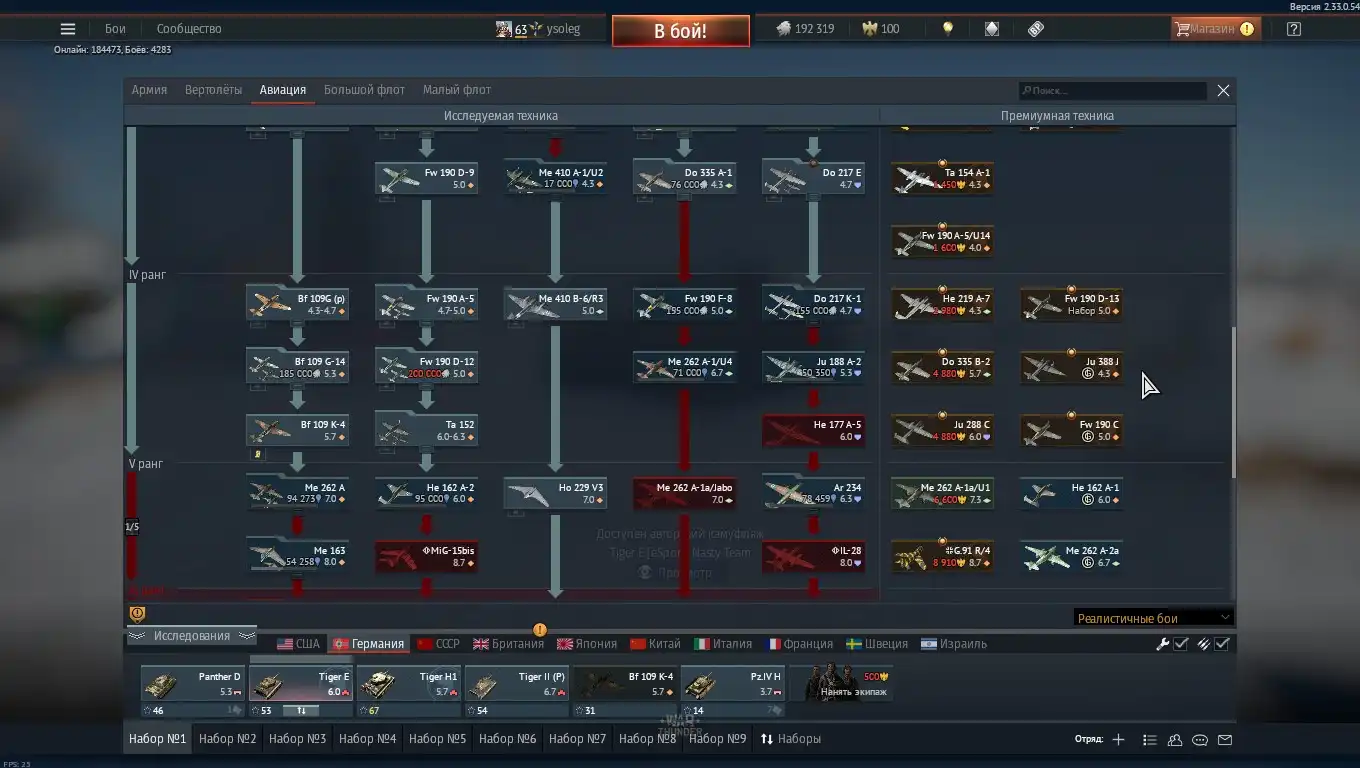Viewport: 1360px width, 768px height.
Task: Switch to Малый флот tab
Action: pyautogui.click(x=457, y=90)
